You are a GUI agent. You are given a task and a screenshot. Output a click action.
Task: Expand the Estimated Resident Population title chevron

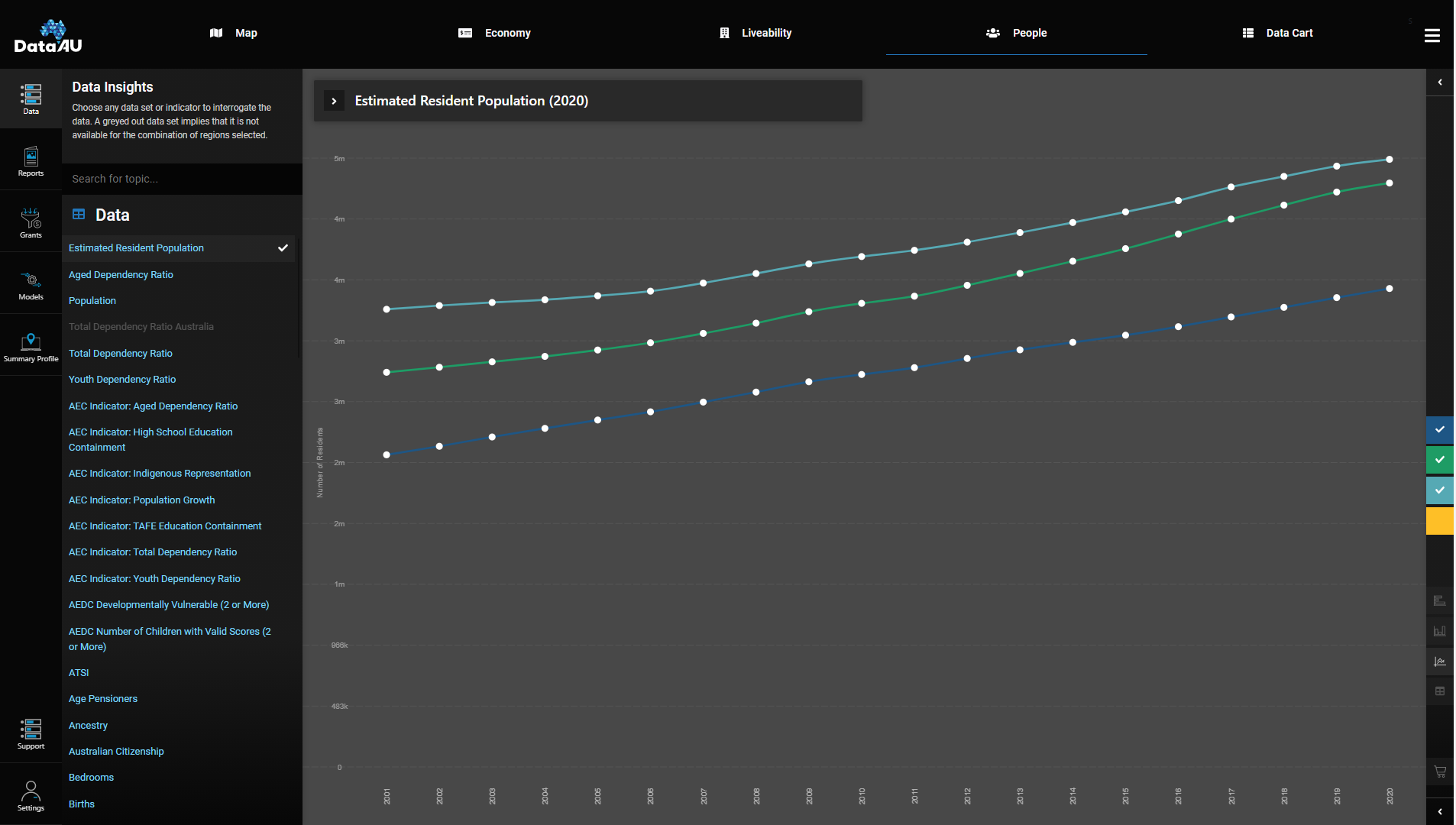coord(334,101)
